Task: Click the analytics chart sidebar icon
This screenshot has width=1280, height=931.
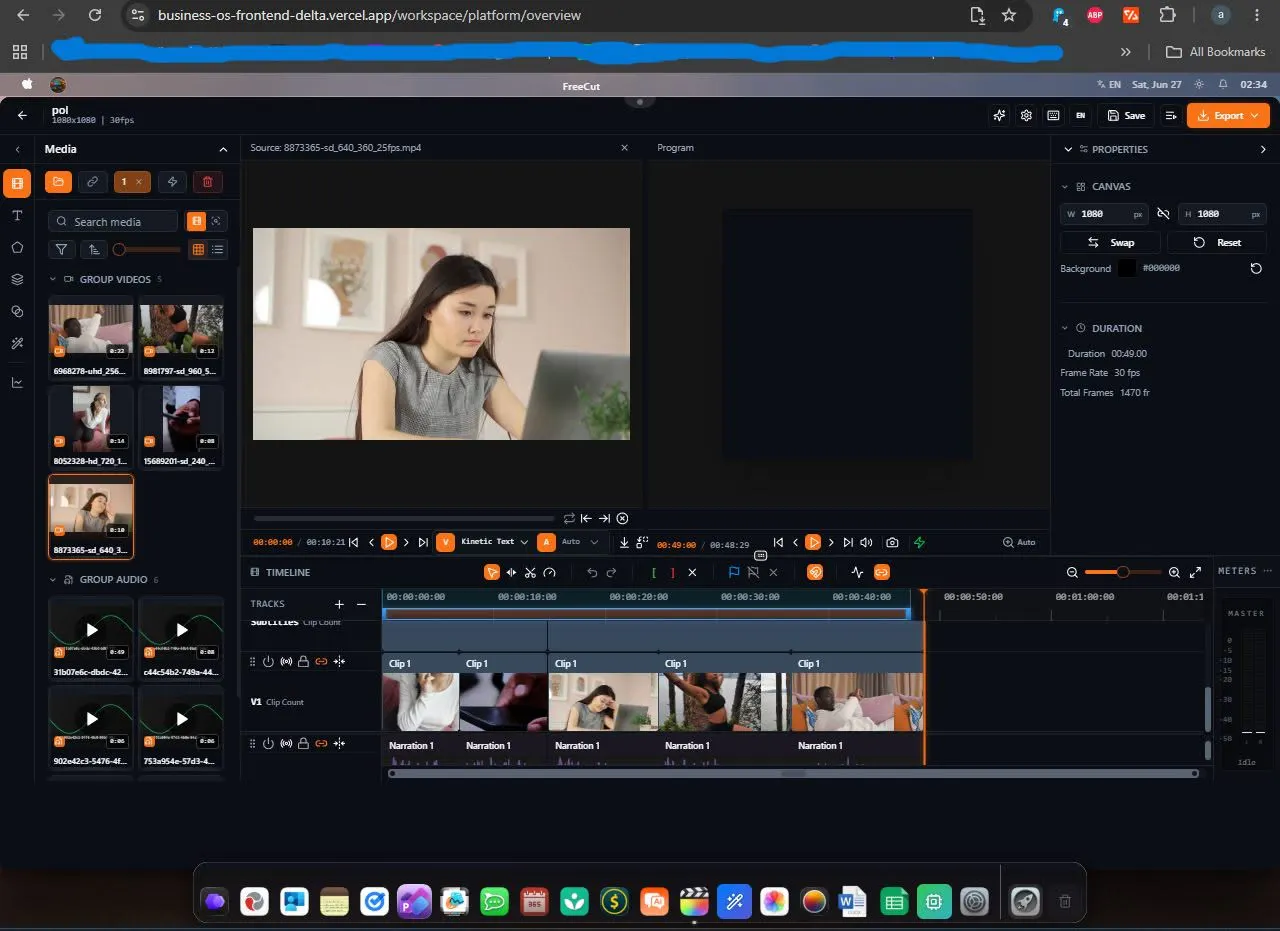Action: click(17, 382)
